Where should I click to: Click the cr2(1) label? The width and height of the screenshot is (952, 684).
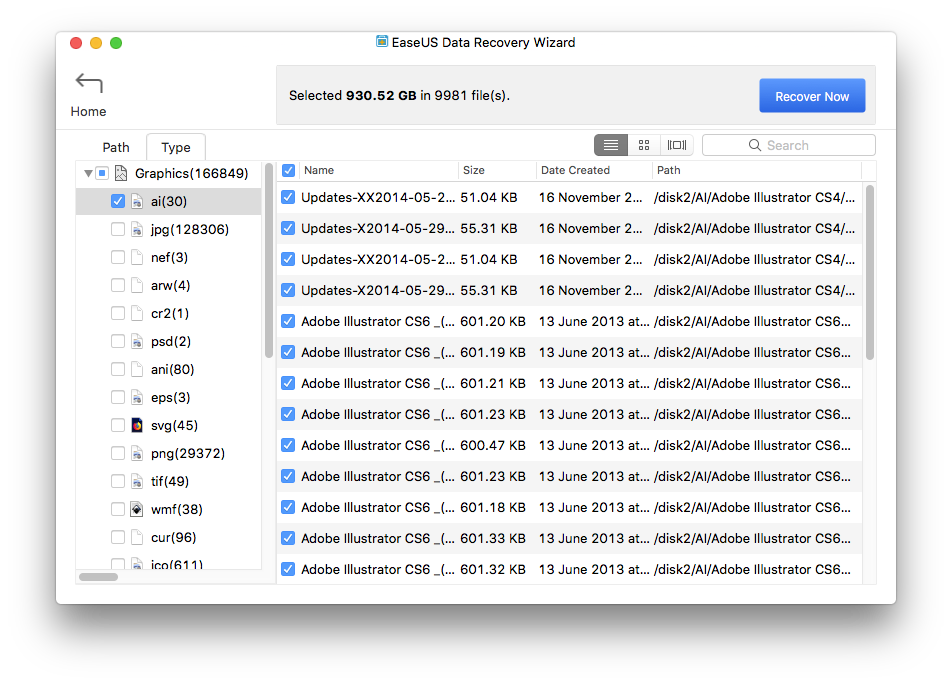170,313
